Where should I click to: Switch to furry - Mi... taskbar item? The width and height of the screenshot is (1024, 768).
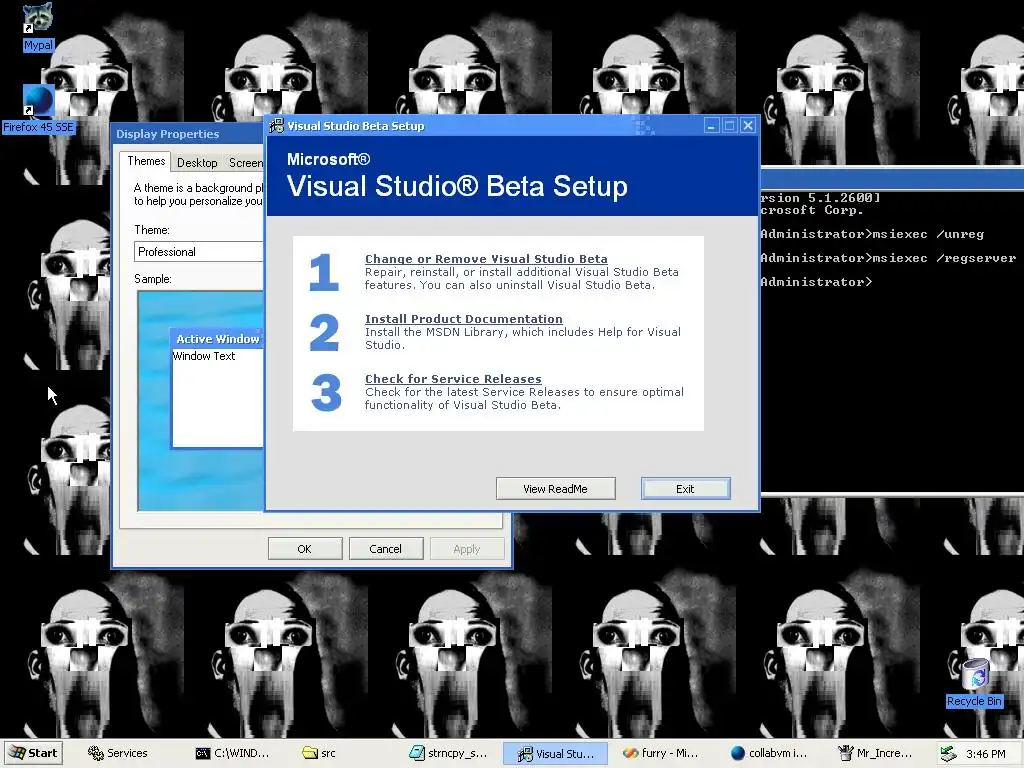[660, 753]
